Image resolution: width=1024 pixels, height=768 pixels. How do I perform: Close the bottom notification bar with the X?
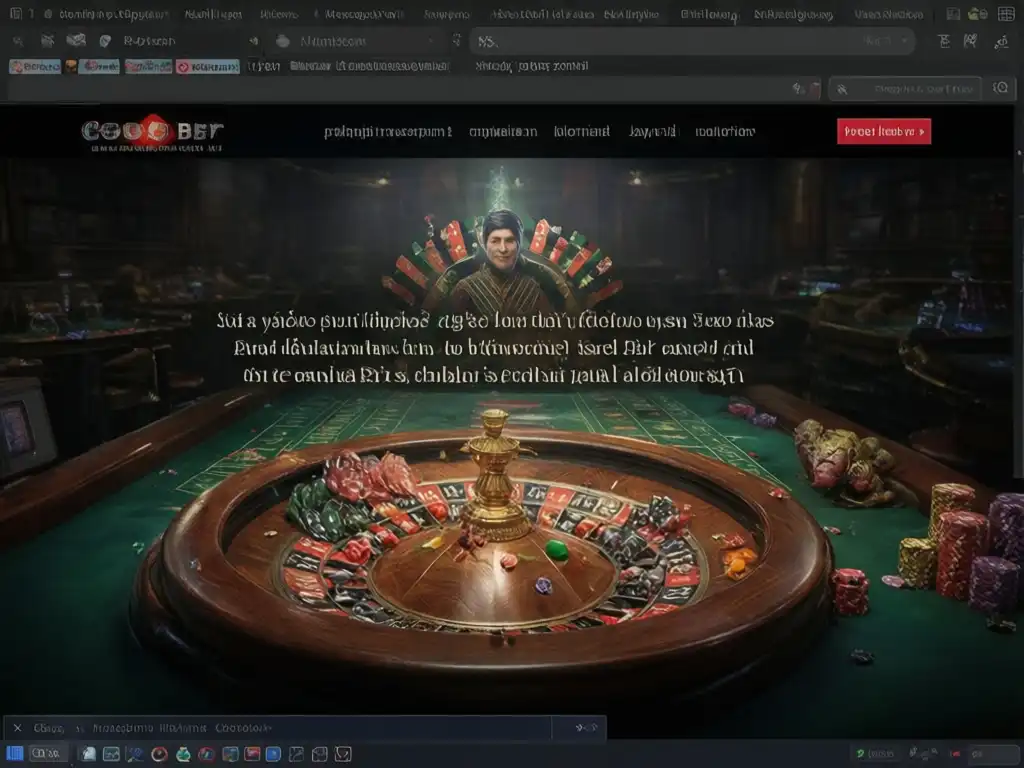[x=18, y=728]
